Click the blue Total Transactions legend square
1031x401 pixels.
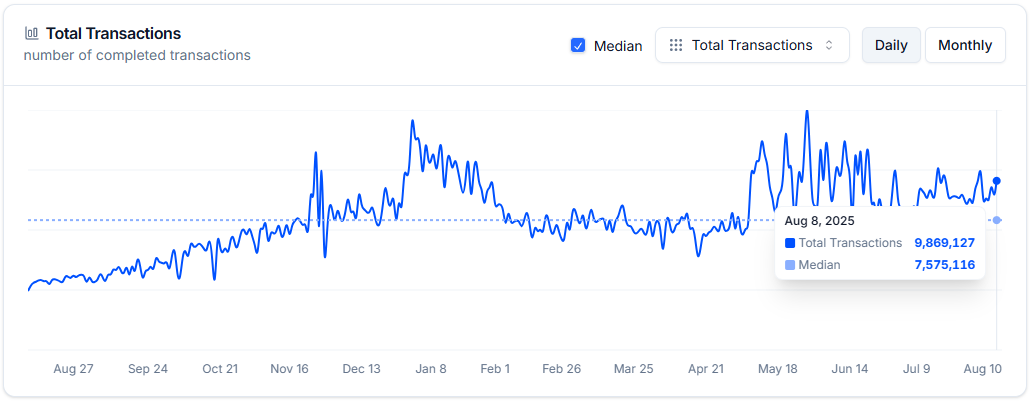click(x=790, y=243)
